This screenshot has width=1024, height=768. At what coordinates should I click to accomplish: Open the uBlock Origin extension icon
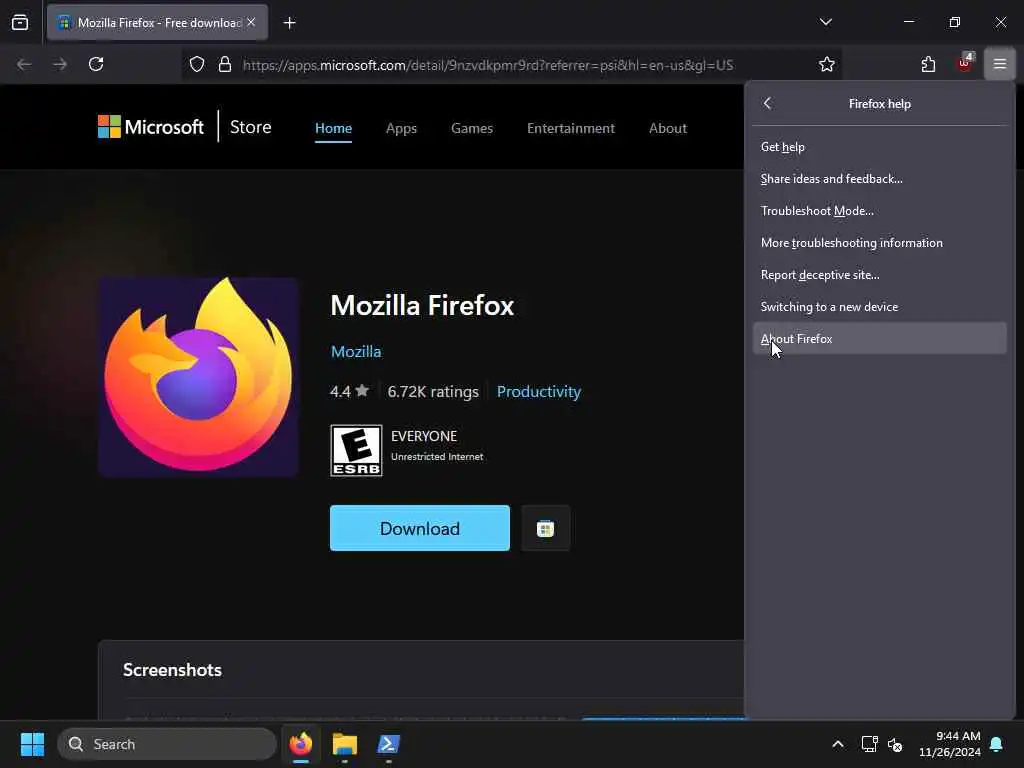[x=965, y=63]
